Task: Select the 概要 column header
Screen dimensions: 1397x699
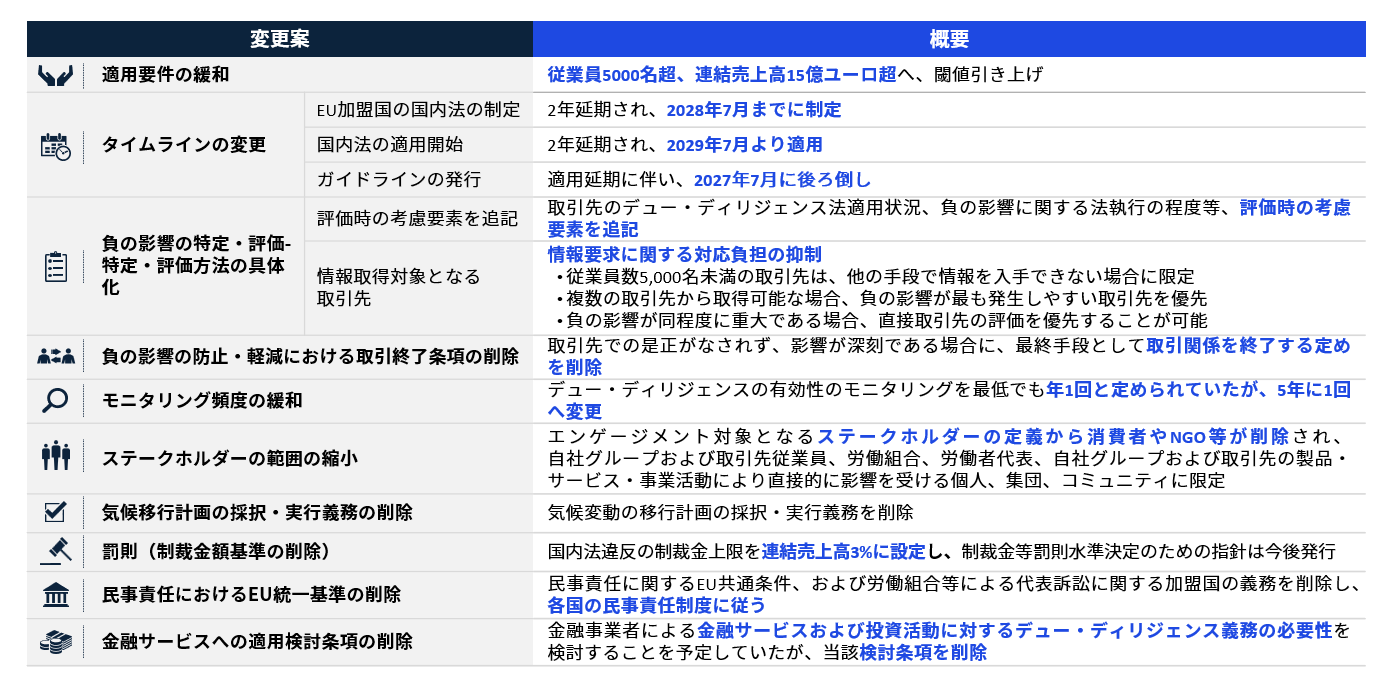Action: coord(948,39)
